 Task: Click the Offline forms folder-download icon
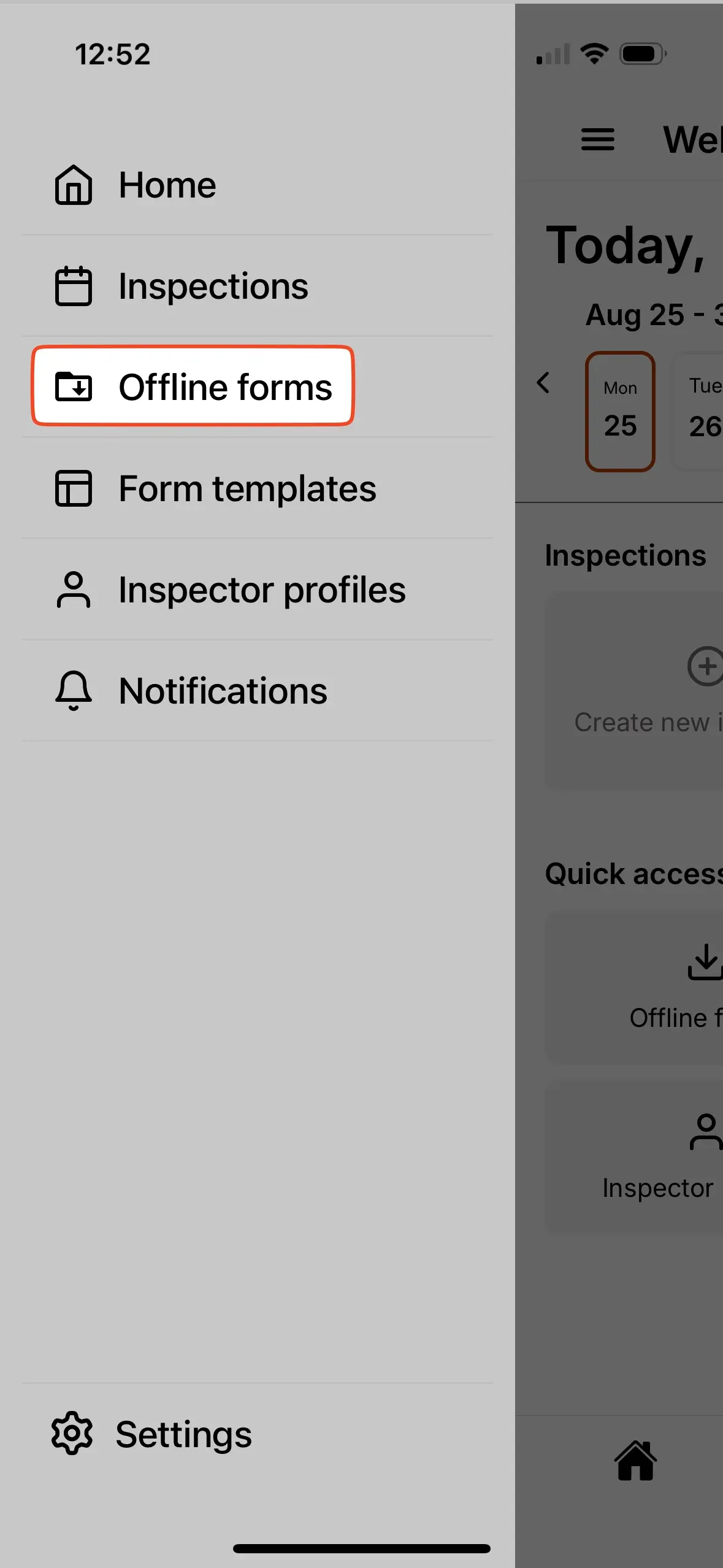75,388
